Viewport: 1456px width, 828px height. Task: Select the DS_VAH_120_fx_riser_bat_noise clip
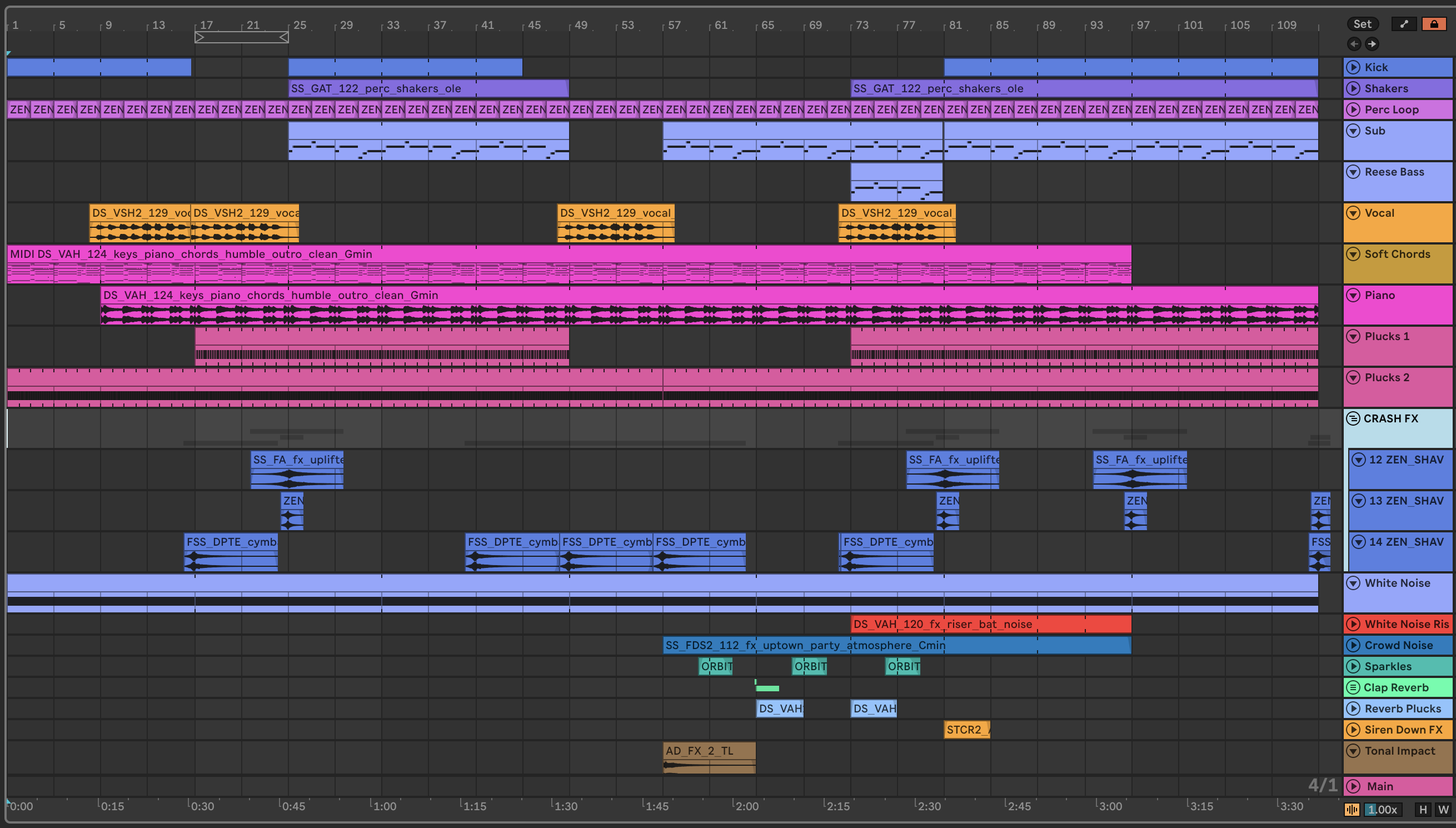991,624
